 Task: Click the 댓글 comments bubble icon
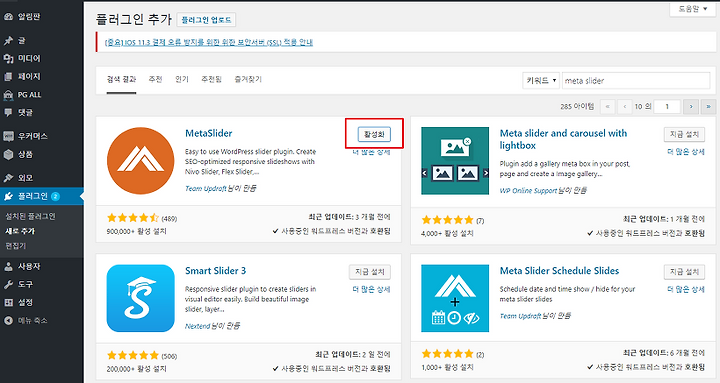tap(8, 113)
